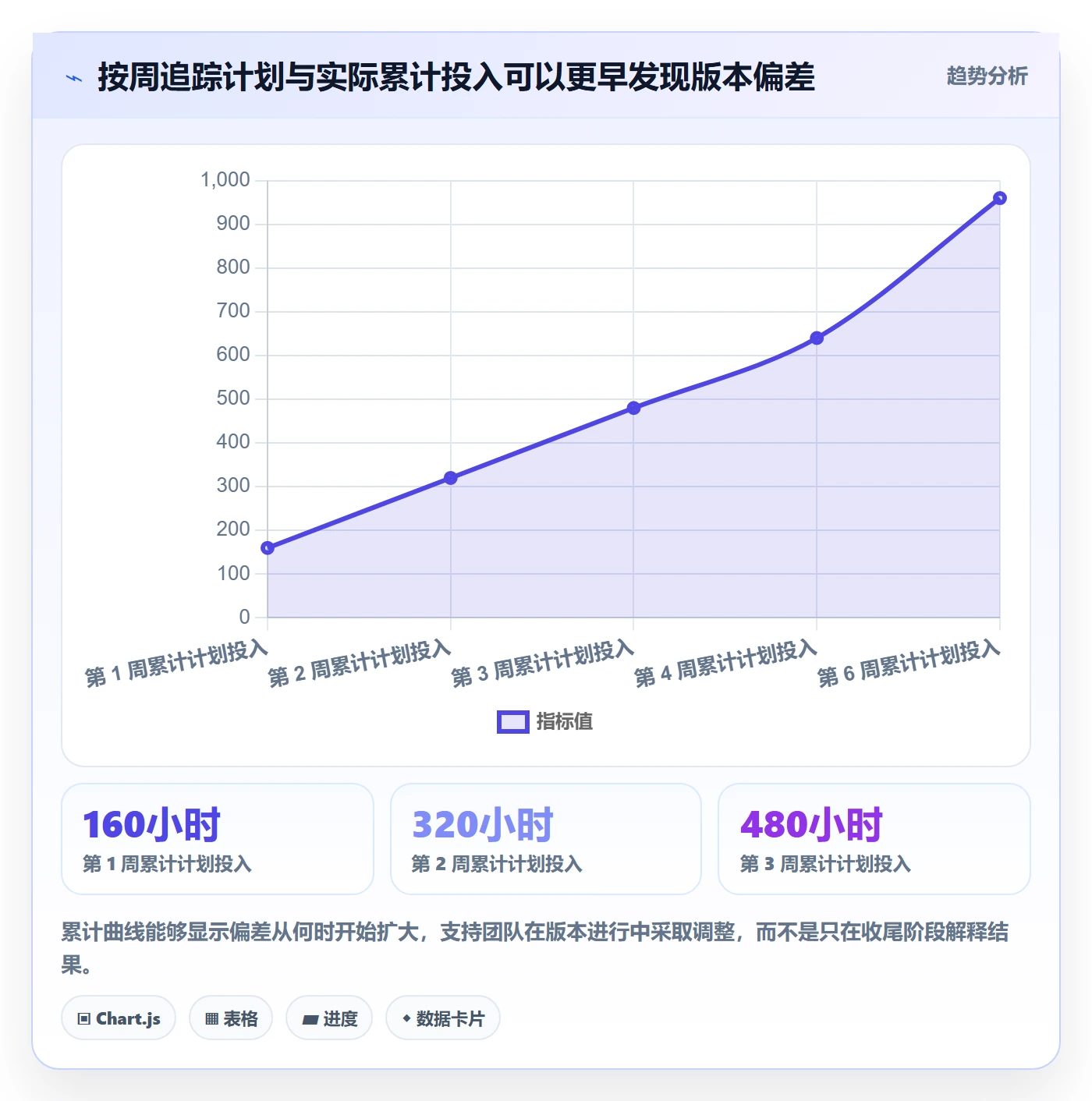The height and width of the screenshot is (1101, 1092).
Task: Click the x-axis label 第 3 周累计计划投入
Action: (543, 664)
